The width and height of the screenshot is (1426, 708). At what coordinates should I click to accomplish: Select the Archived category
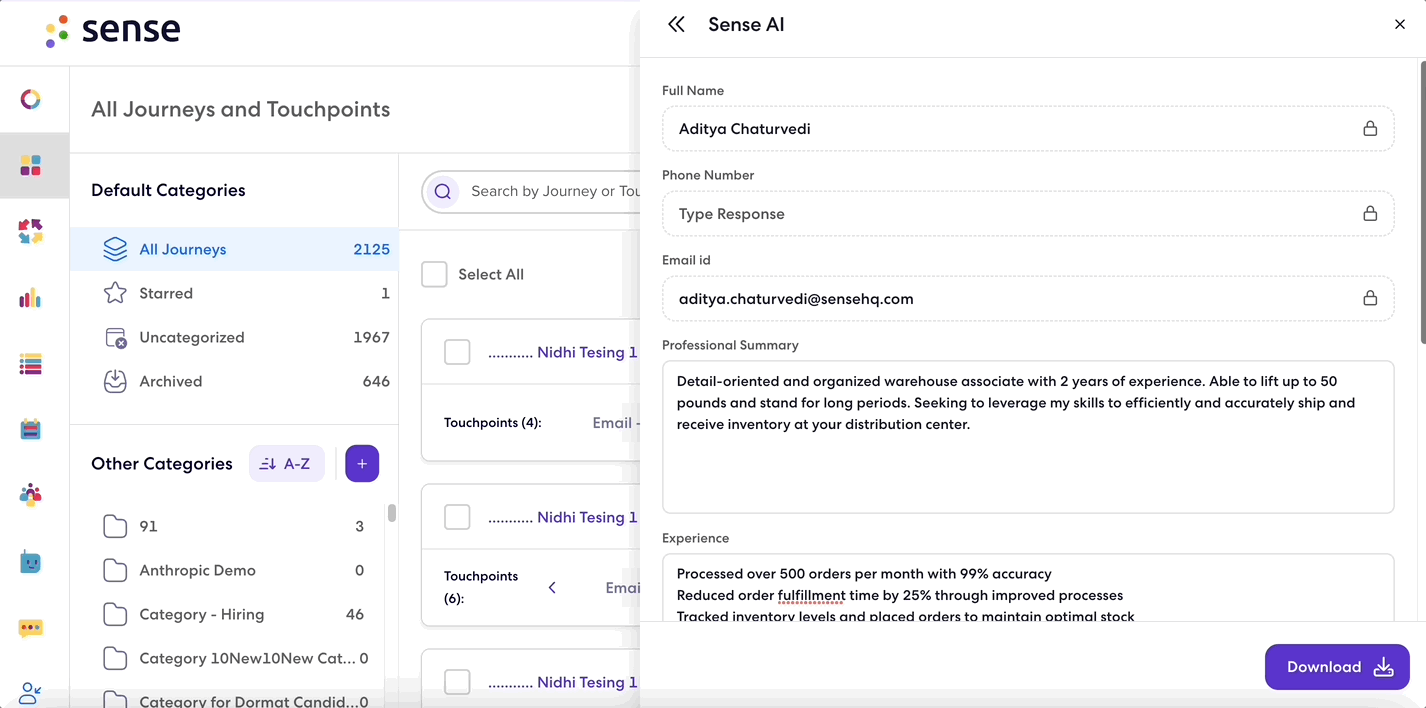point(170,381)
